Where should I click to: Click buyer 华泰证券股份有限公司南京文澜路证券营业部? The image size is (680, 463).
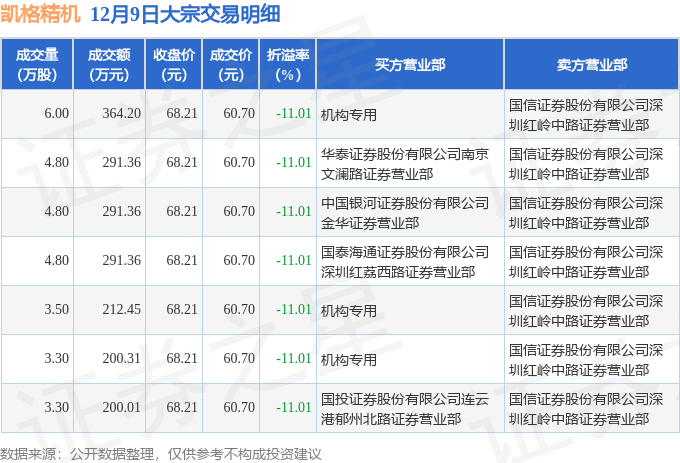coord(405,163)
